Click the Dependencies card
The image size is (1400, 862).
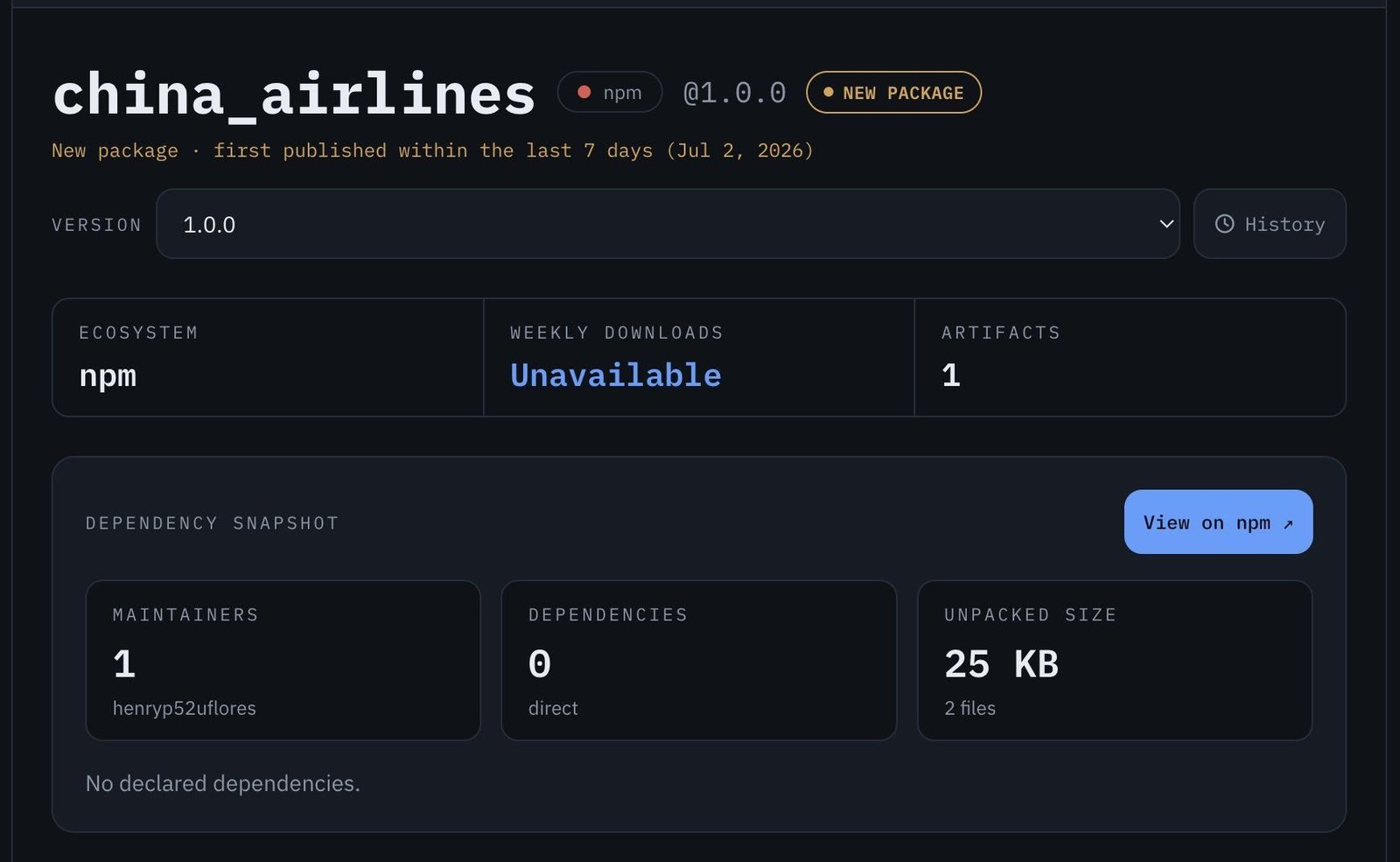pos(699,661)
